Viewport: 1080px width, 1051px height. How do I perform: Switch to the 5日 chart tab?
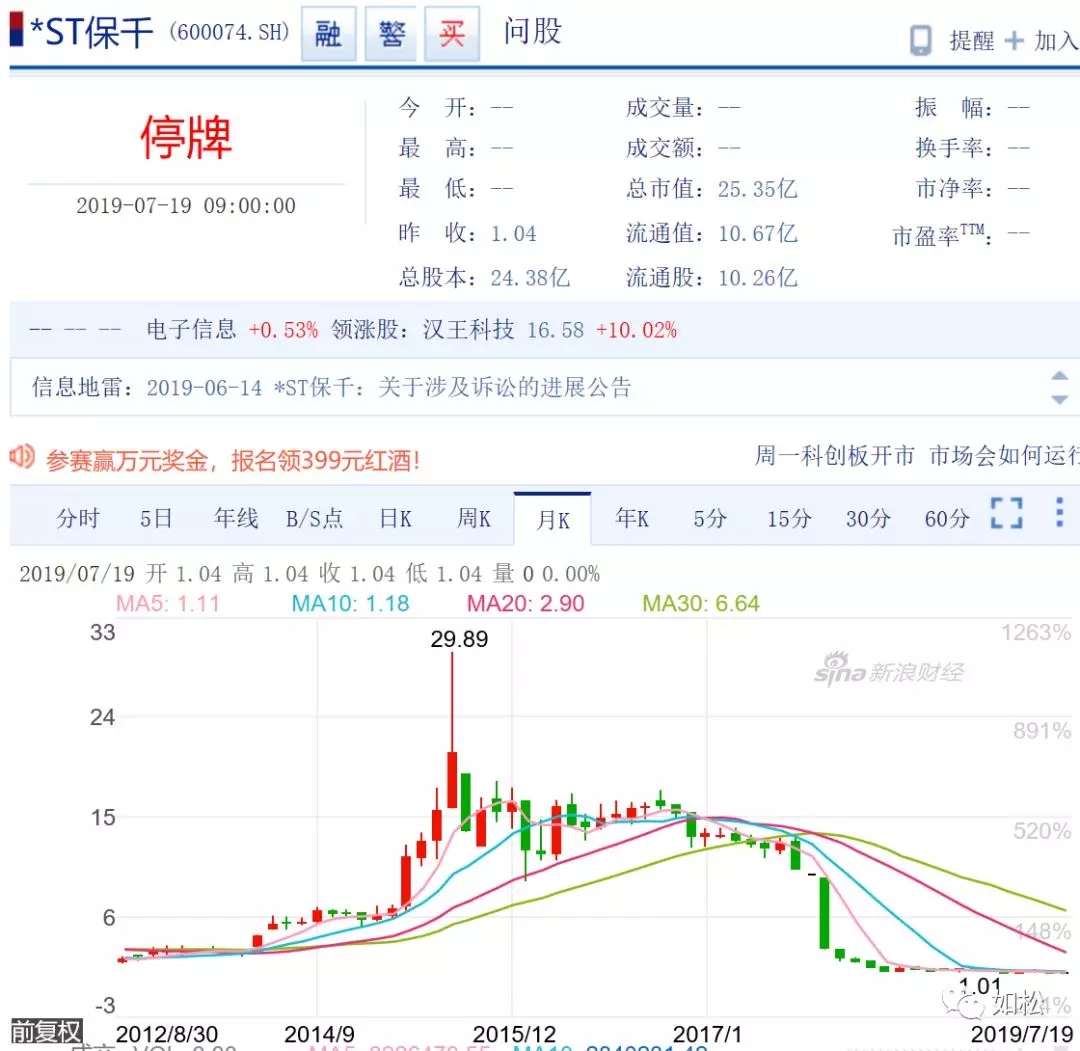156,519
